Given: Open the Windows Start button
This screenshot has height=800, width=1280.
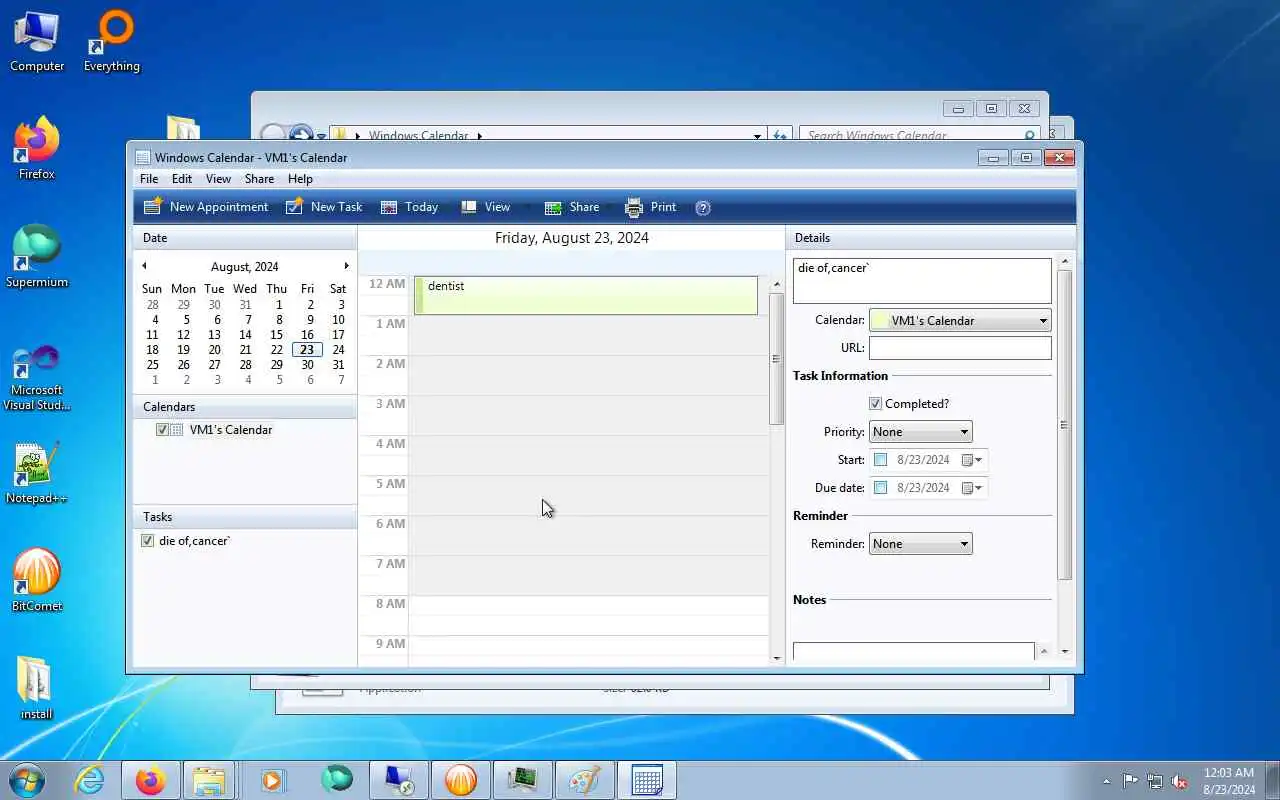Looking at the screenshot, I should pos(27,780).
